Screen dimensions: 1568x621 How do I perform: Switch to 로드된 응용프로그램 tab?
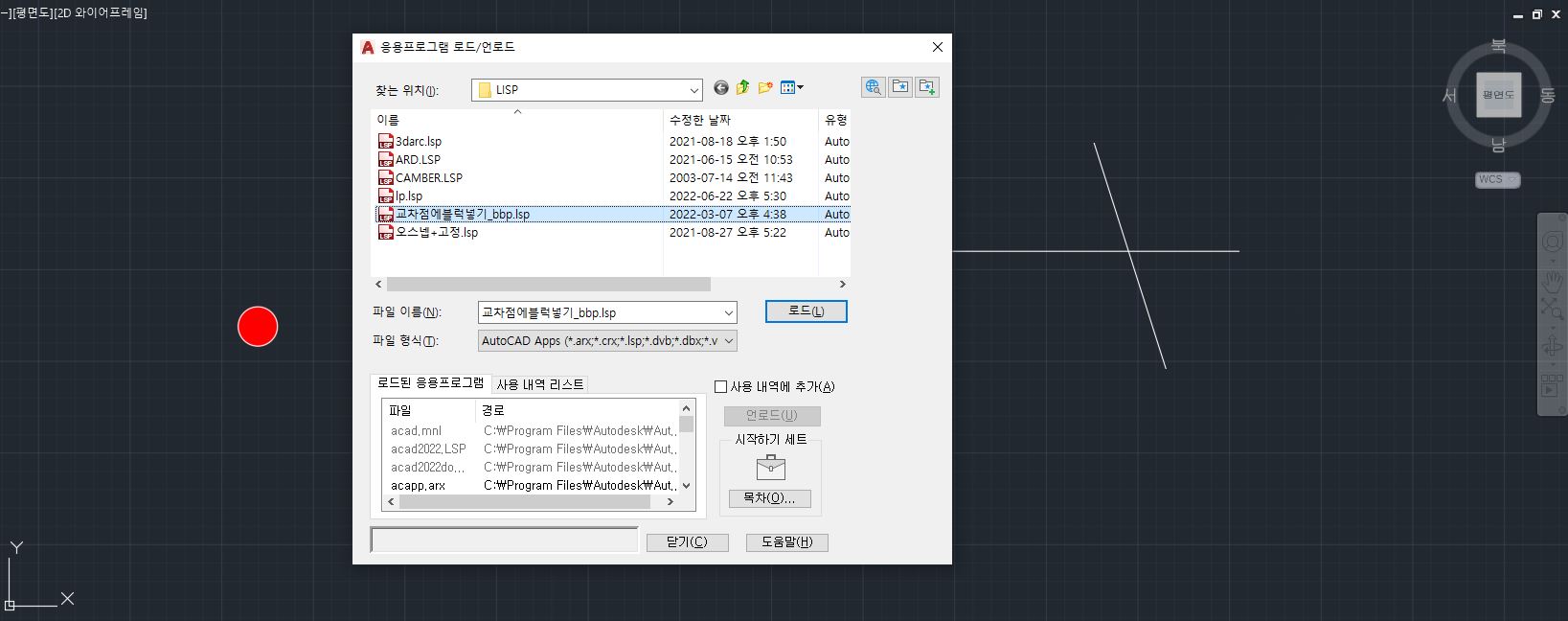pyautogui.click(x=431, y=382)
